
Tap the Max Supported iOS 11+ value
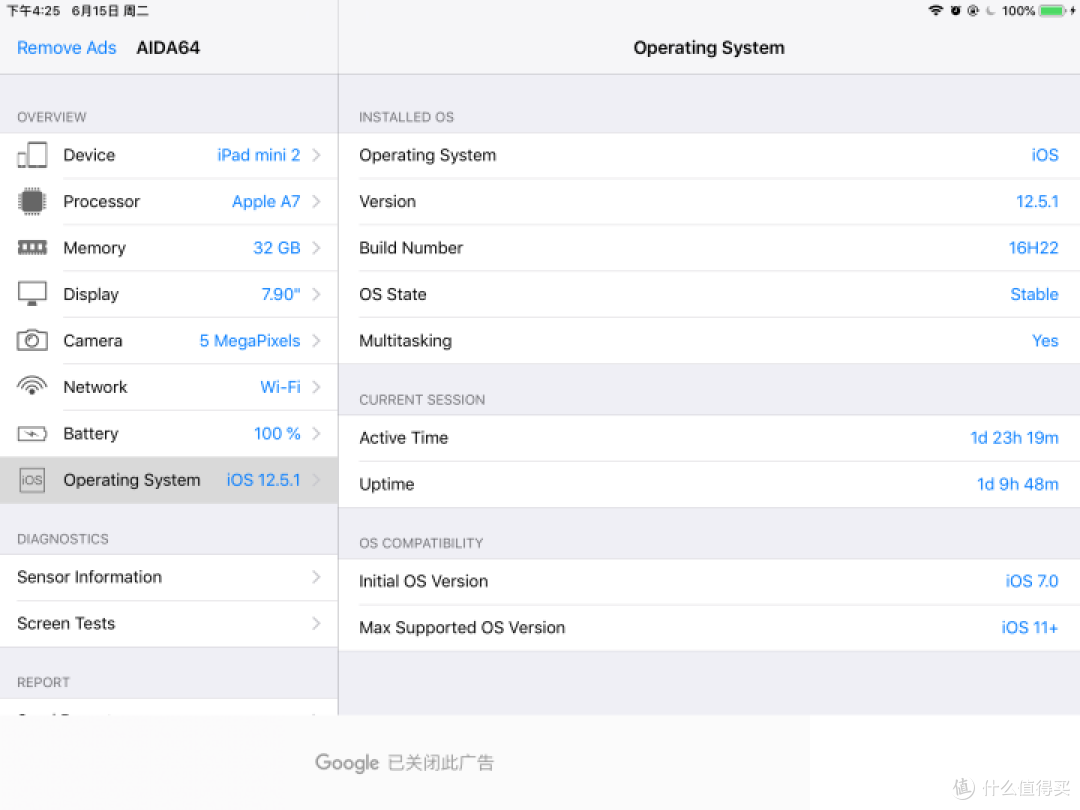pyautogui.click(x=1029, y=627)
